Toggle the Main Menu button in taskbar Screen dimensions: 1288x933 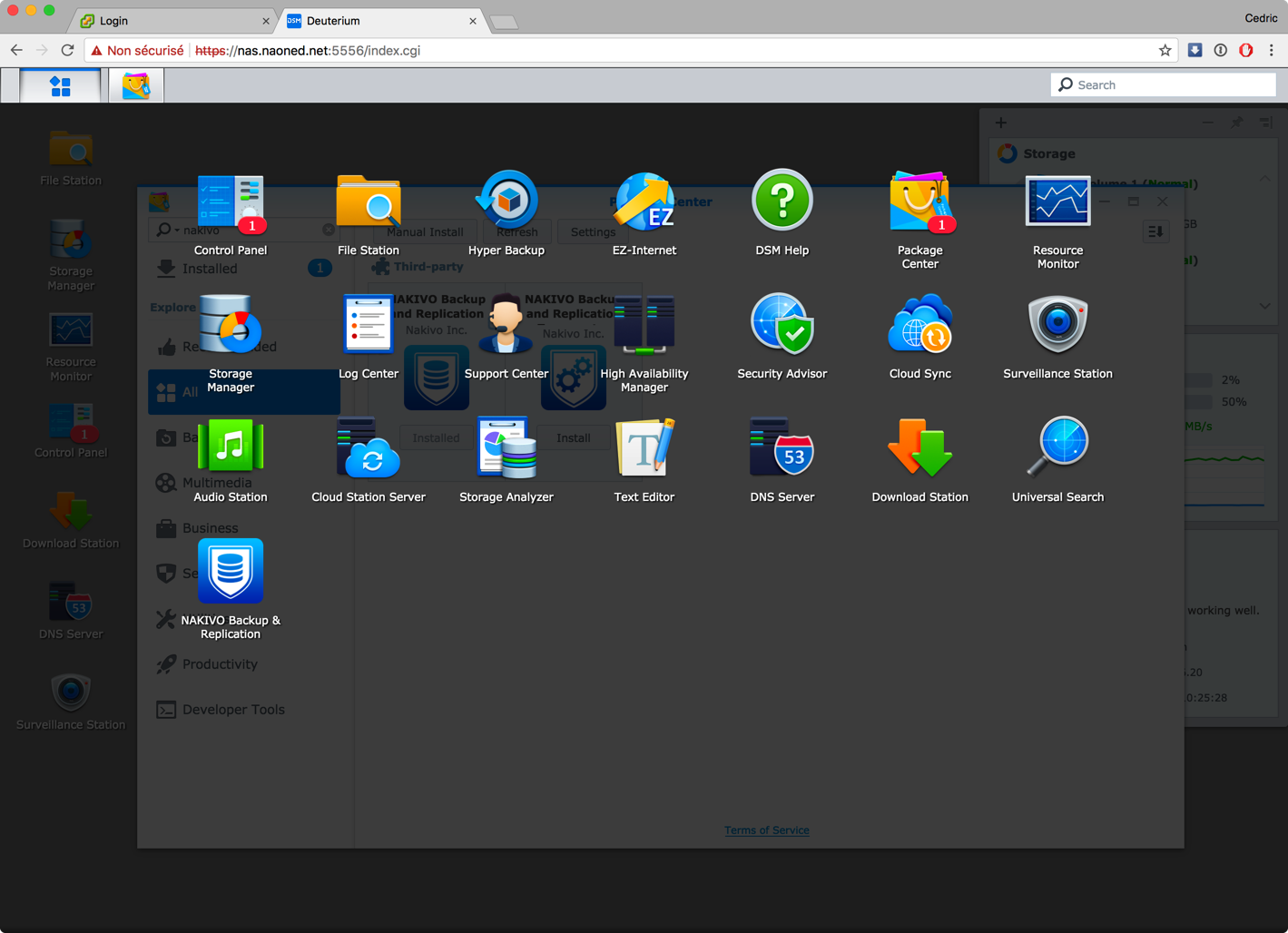60,86
